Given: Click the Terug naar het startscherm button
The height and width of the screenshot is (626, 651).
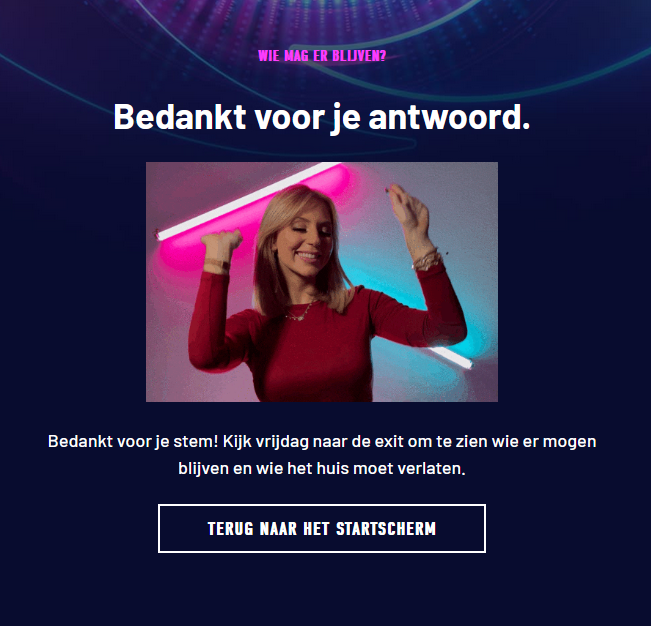Looking at the screenshot, I should (x=322, y=528).
